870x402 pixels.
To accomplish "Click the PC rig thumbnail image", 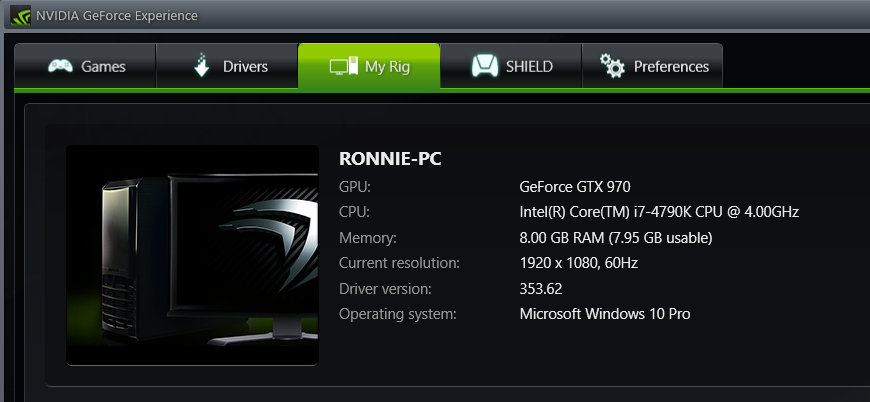I will click(x=192, y=255).
